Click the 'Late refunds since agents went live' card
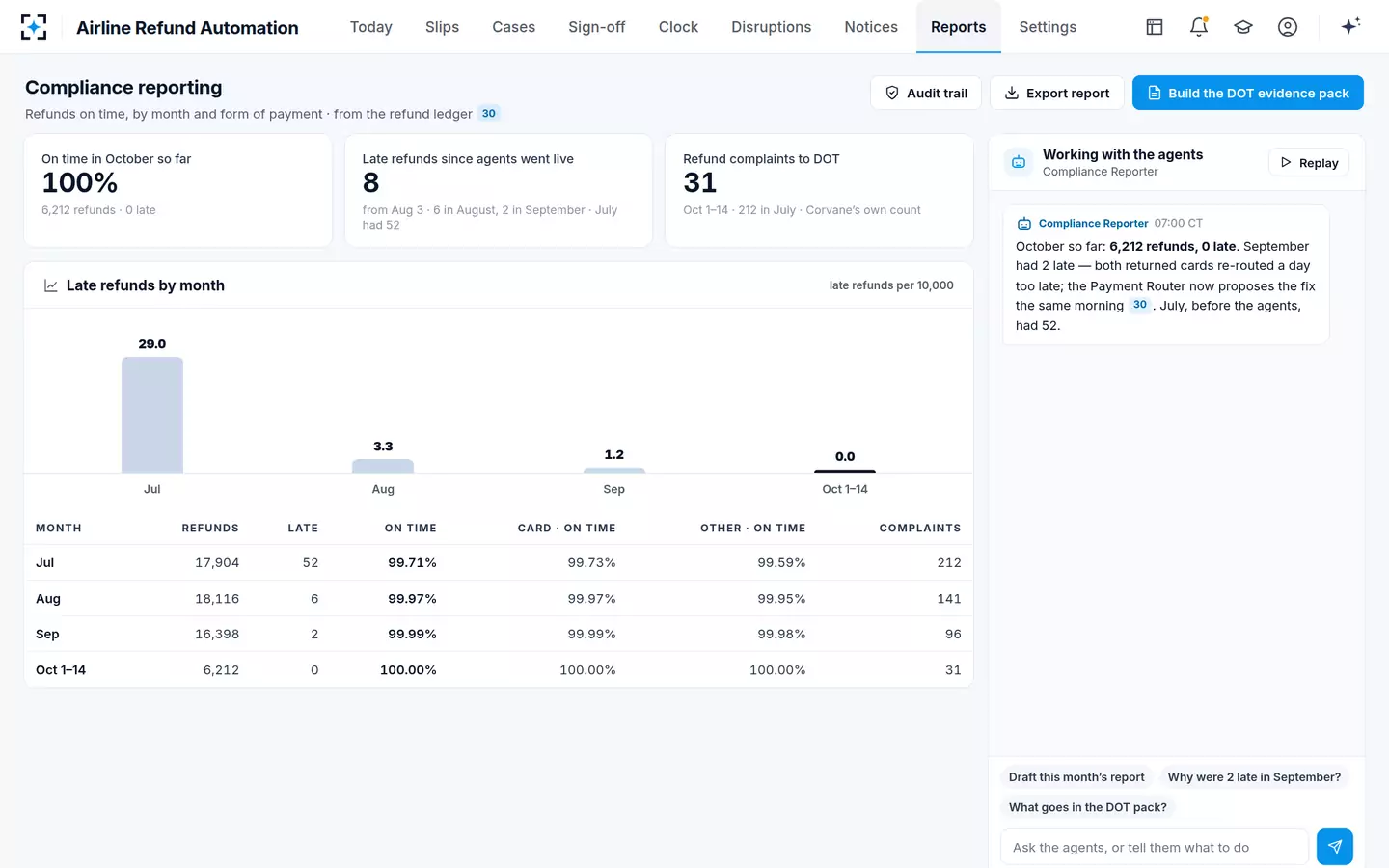This screenshot has width=1389, height=868. pos(499,191)
